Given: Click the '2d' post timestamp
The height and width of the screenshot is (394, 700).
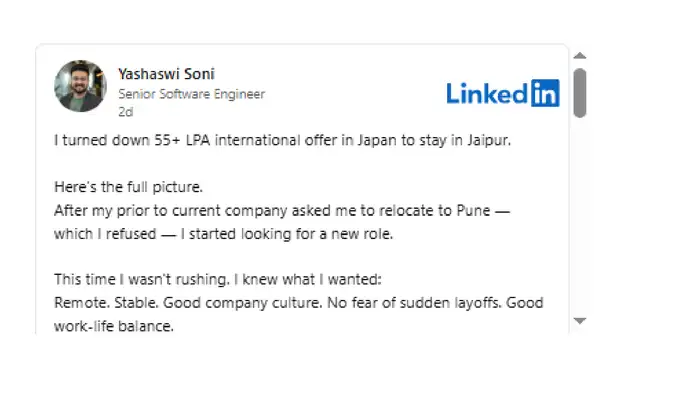Looking at the screenshot, I should point(126,112).
